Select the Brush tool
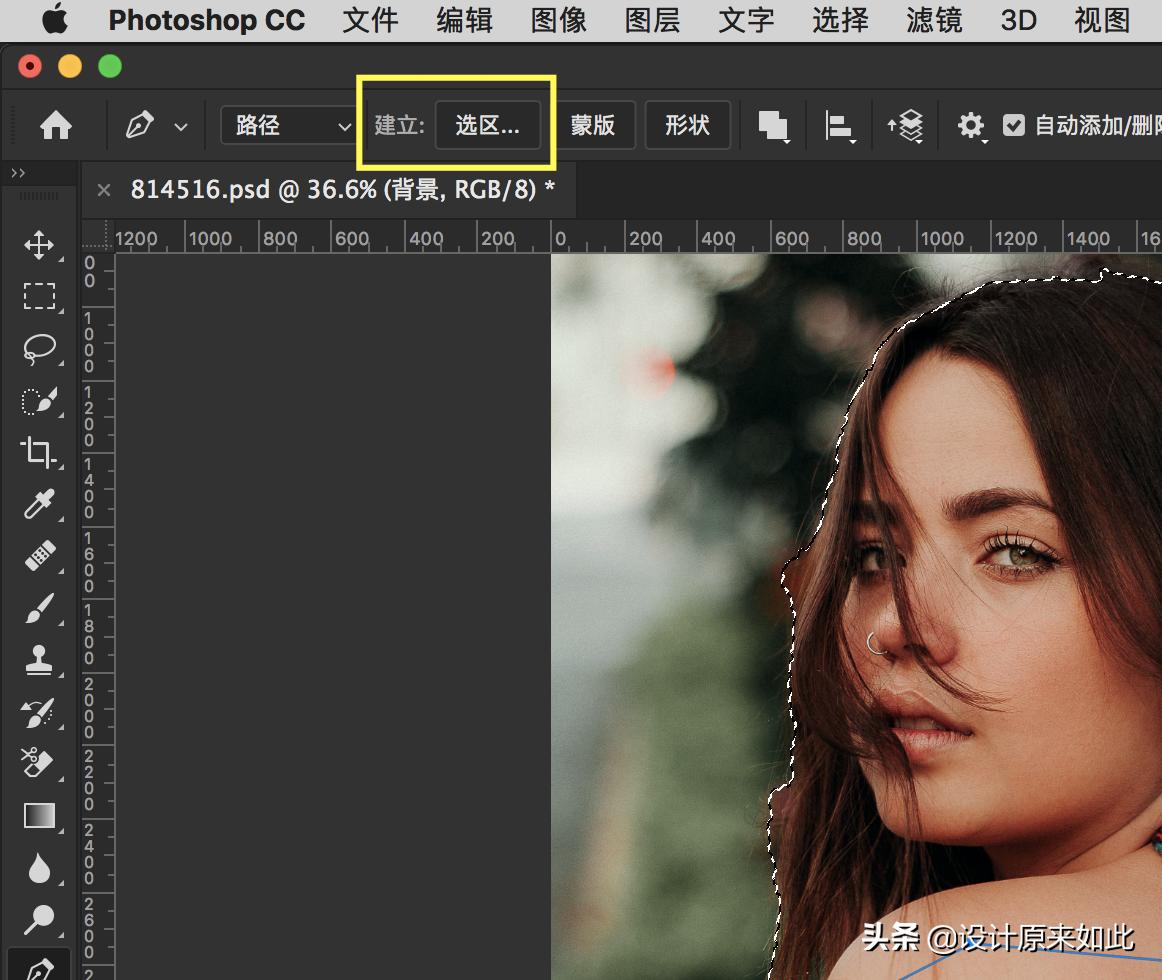The height and width of the screenshot is (980, 1162). [x=39, y=608]
